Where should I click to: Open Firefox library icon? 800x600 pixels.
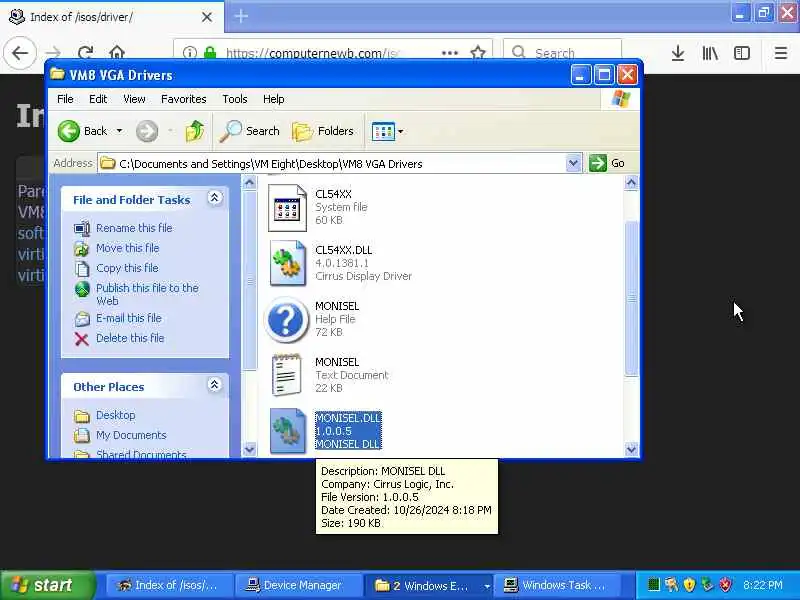[710, 53]
